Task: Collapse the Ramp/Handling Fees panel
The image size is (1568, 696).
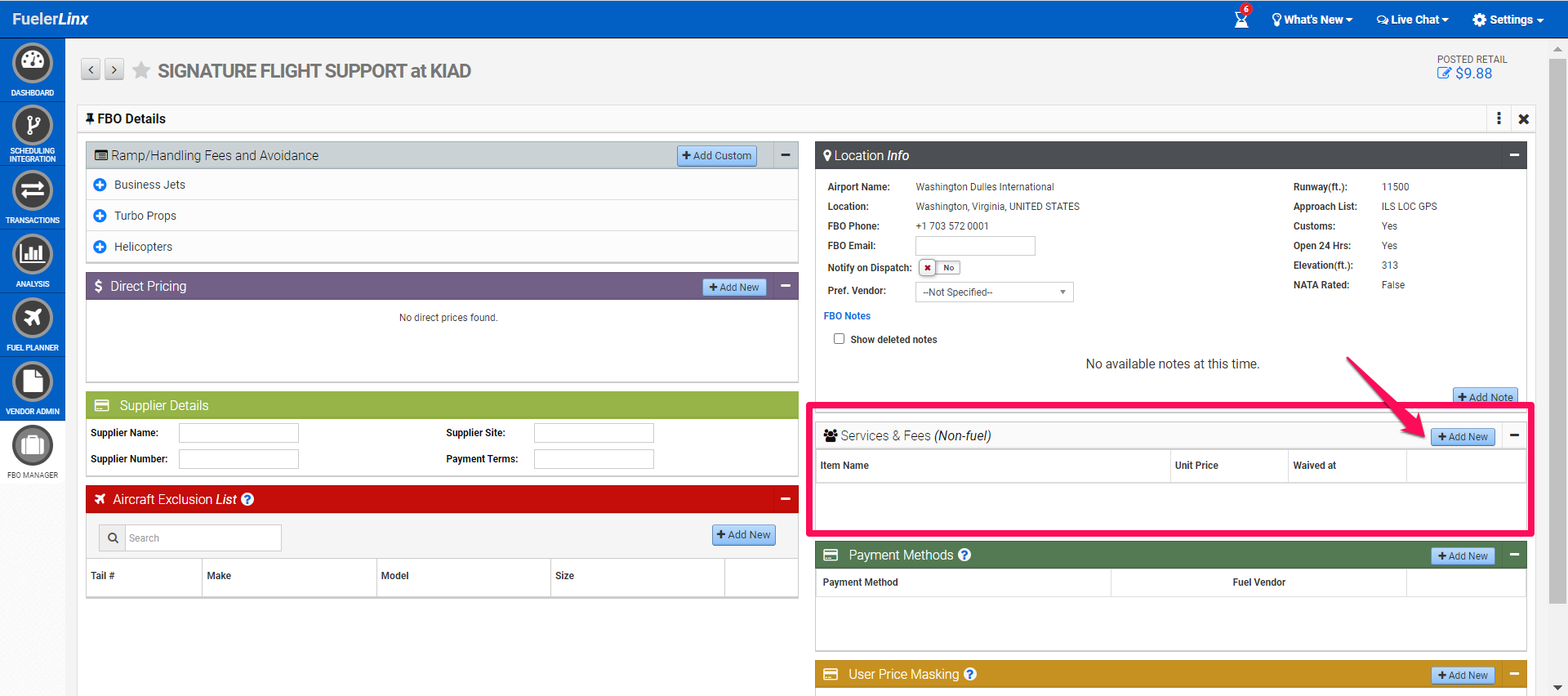Action: click(x=786, y=155)
